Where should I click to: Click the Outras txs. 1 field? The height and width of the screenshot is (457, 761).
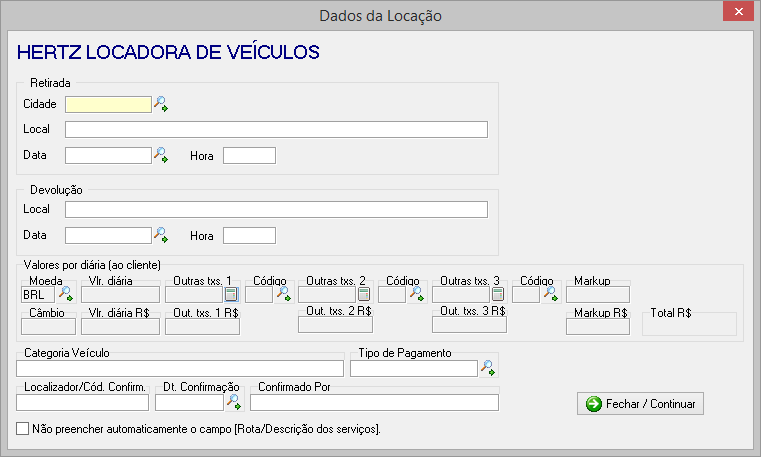[194, 294]
